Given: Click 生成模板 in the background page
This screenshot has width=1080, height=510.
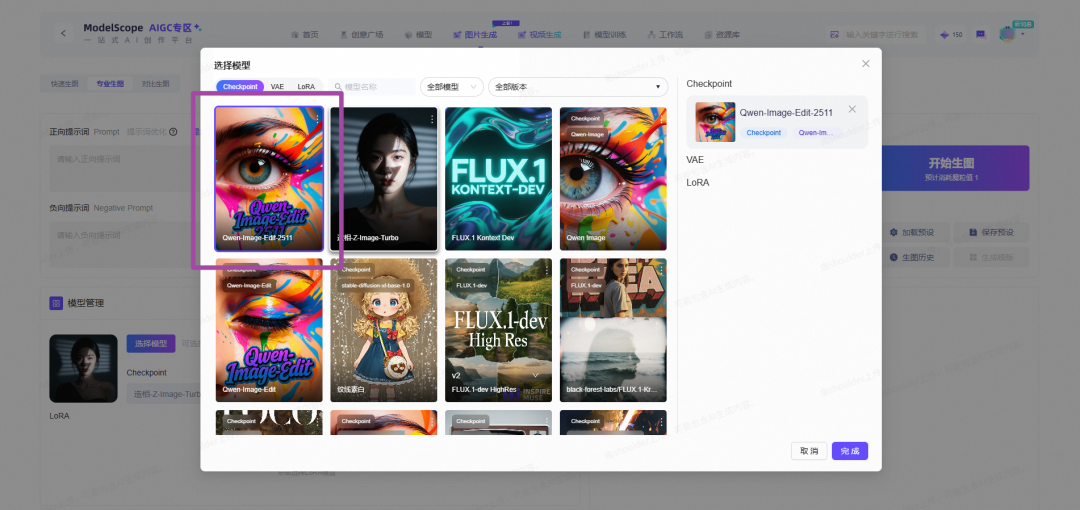Looking at the screenshot, I should click(991, 257).
